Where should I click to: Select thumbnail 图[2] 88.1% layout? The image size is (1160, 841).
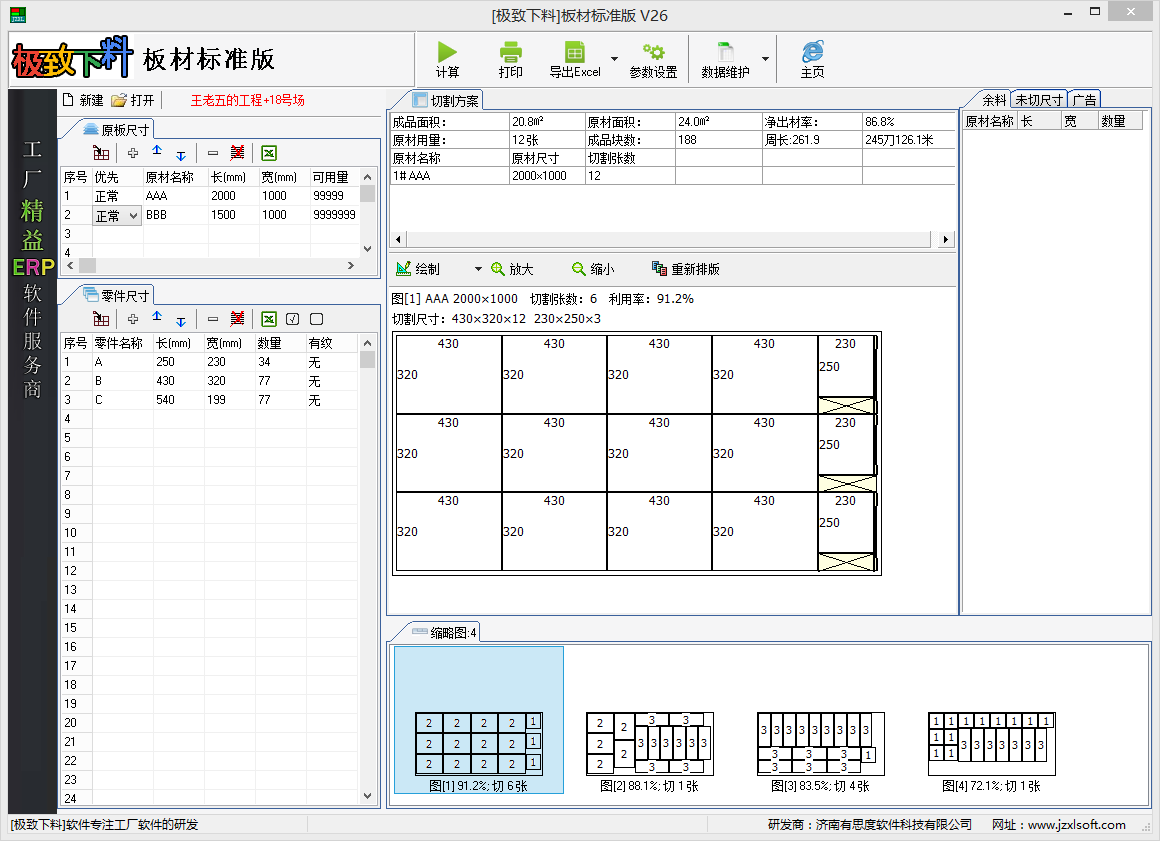tap(650, 745)
